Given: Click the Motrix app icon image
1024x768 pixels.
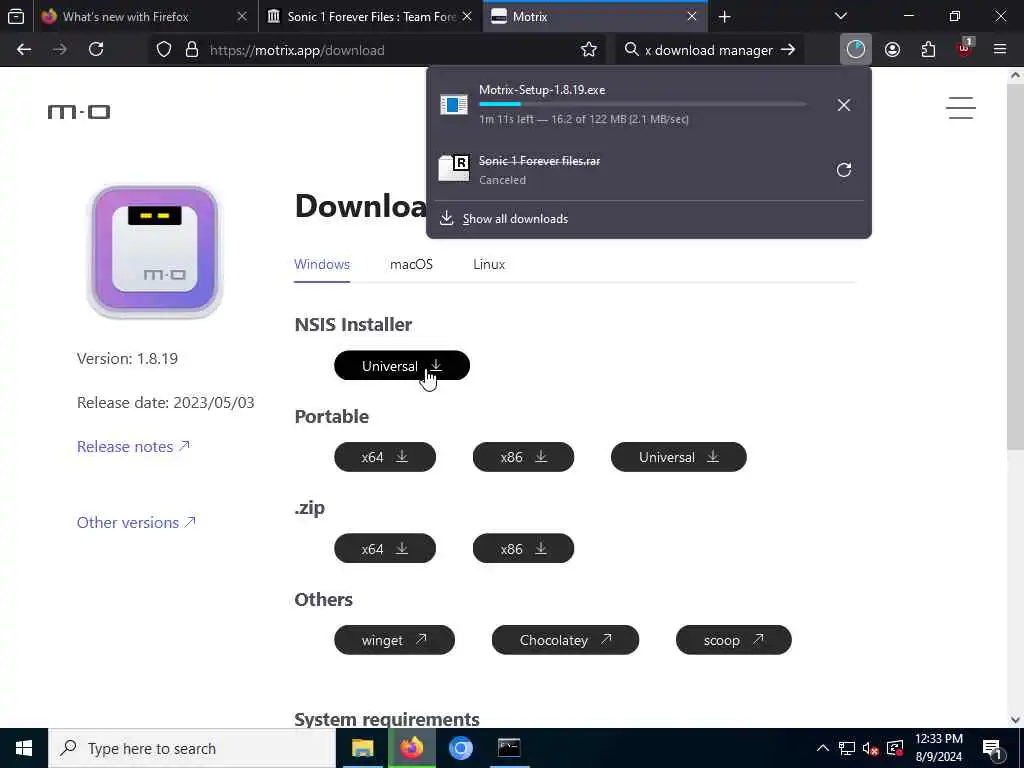Looking at the screenshot, I should click(x=155, y=251).
